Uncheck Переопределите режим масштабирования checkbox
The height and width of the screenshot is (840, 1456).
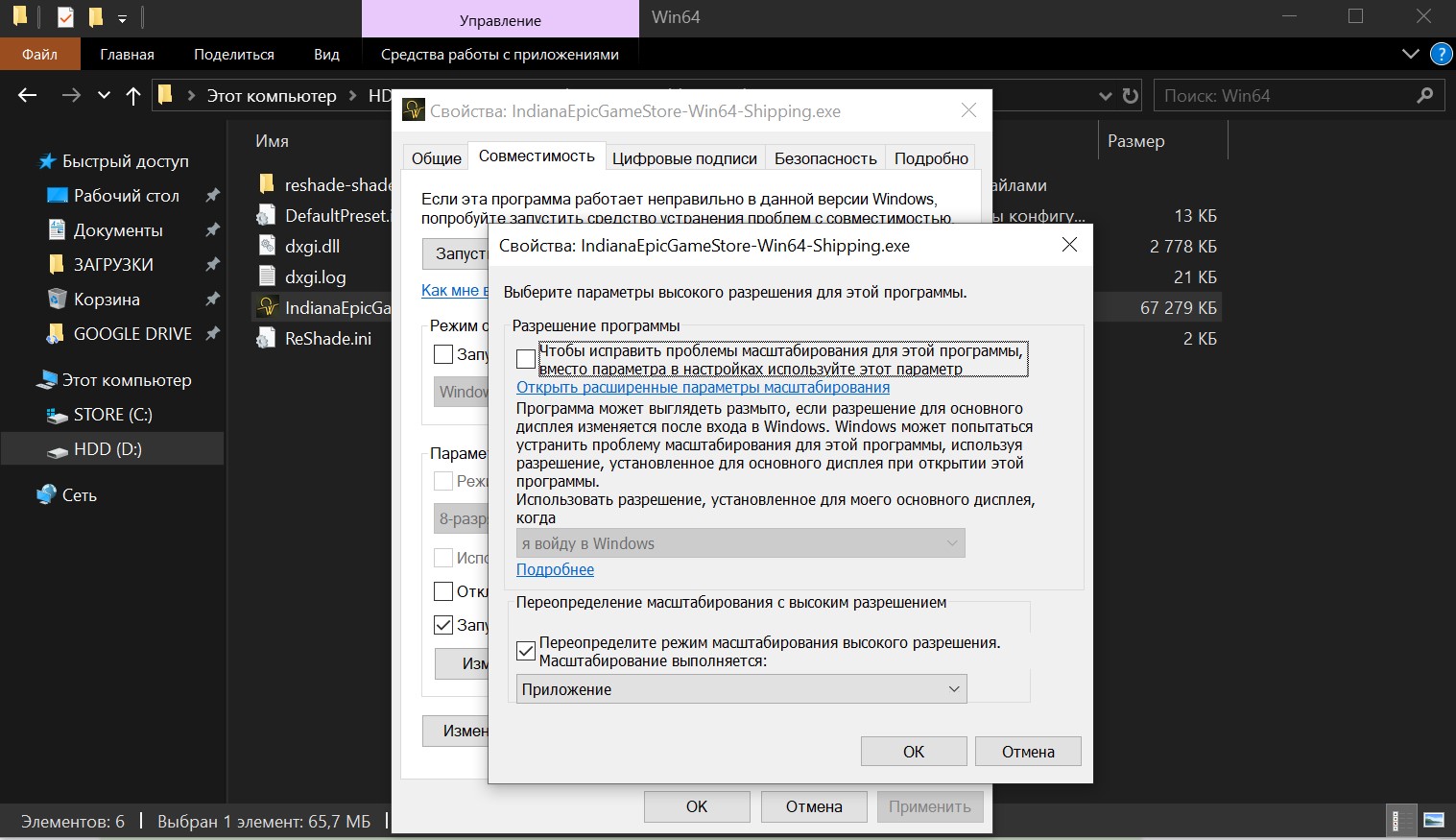(526, 651)
